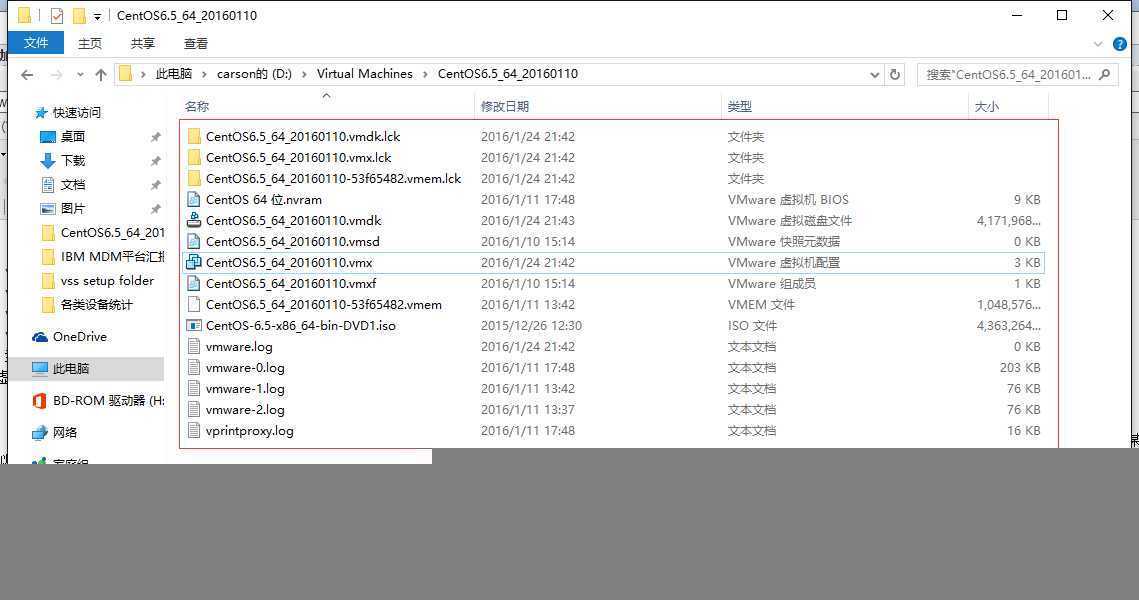Click the 2015/12/26 12:30 date cell
1139x600 pixels.
coord(531,325)
